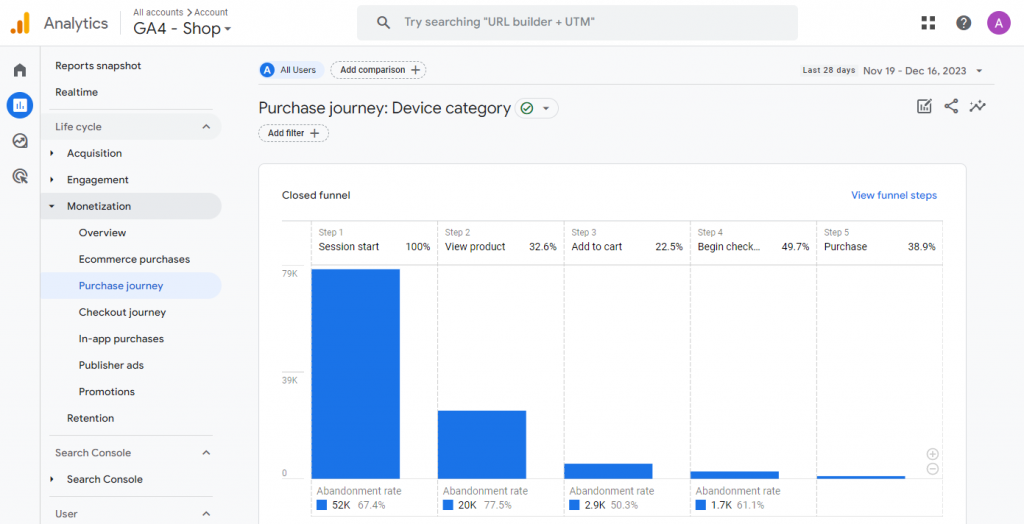
Task: Open the Help question mark icon
Action: [963, 23]
